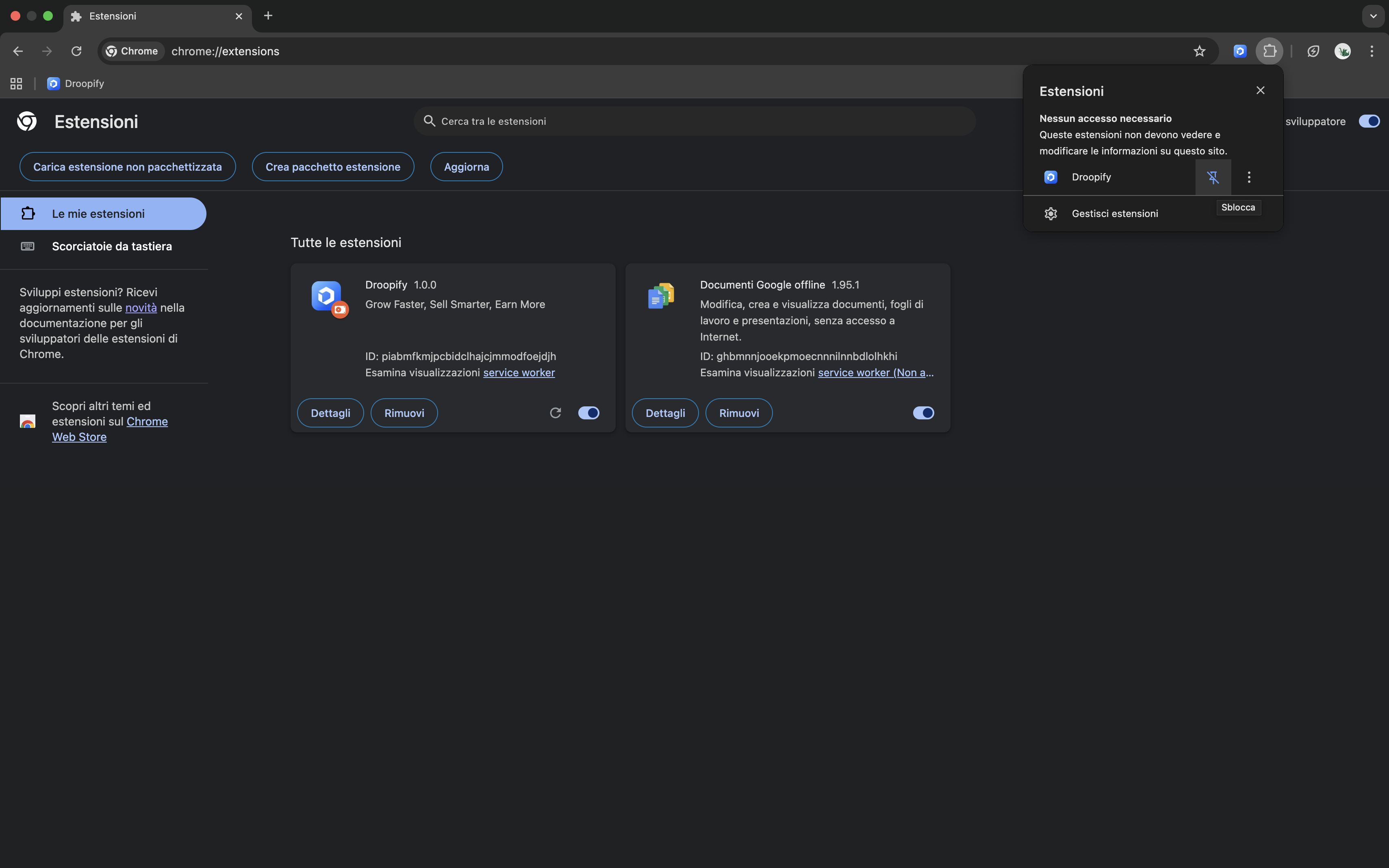Open the tab search dropdown chevron
1389x868 pixels.
(x=1373, y=16)
